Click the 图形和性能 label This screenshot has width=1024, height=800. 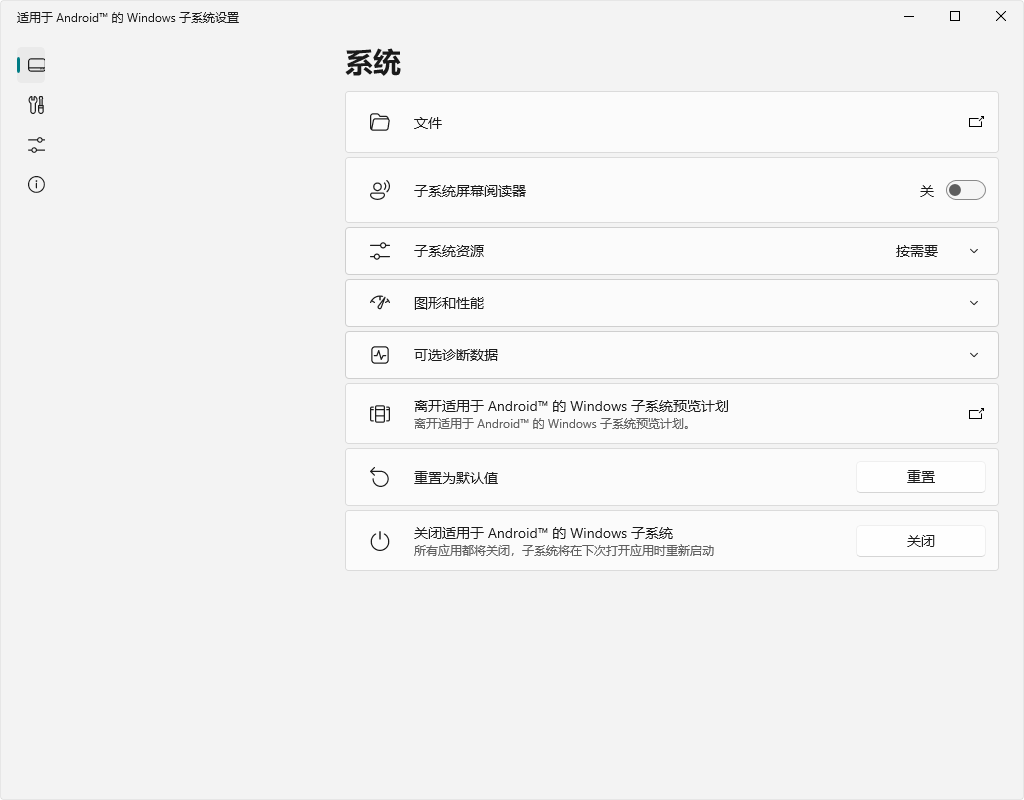449,303
